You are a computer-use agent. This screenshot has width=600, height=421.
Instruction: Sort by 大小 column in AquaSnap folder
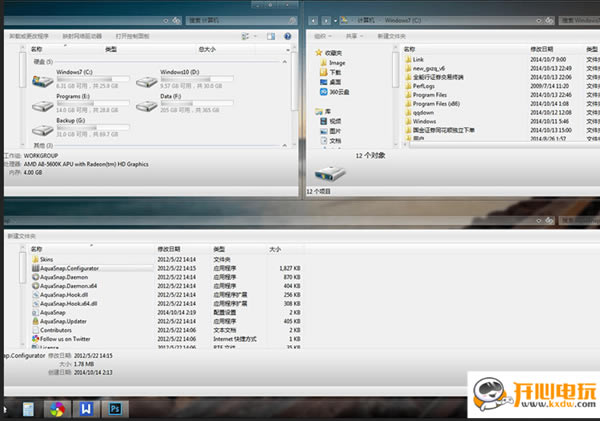pos(275,249)
